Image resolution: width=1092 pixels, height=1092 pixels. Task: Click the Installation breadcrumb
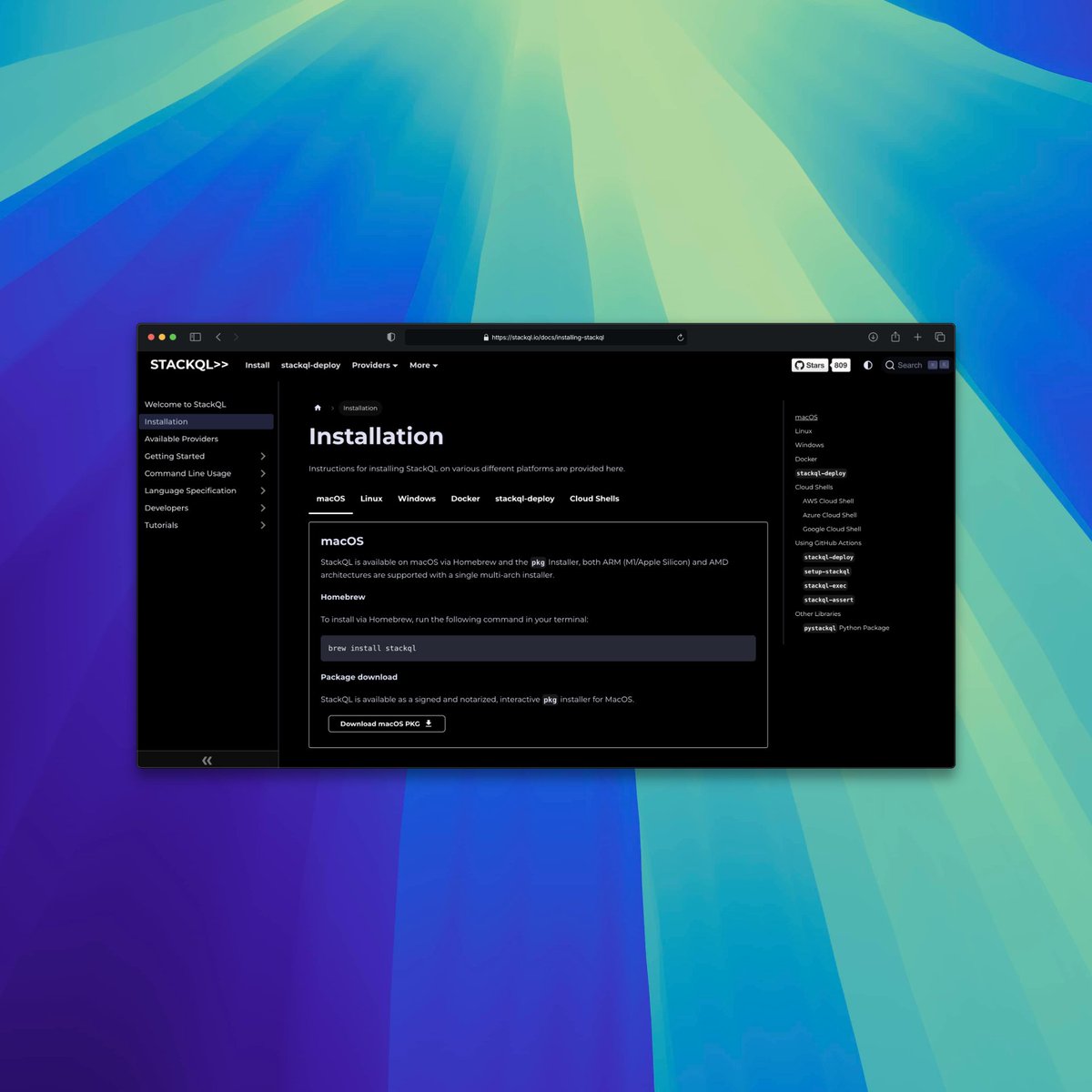(360, 408)
